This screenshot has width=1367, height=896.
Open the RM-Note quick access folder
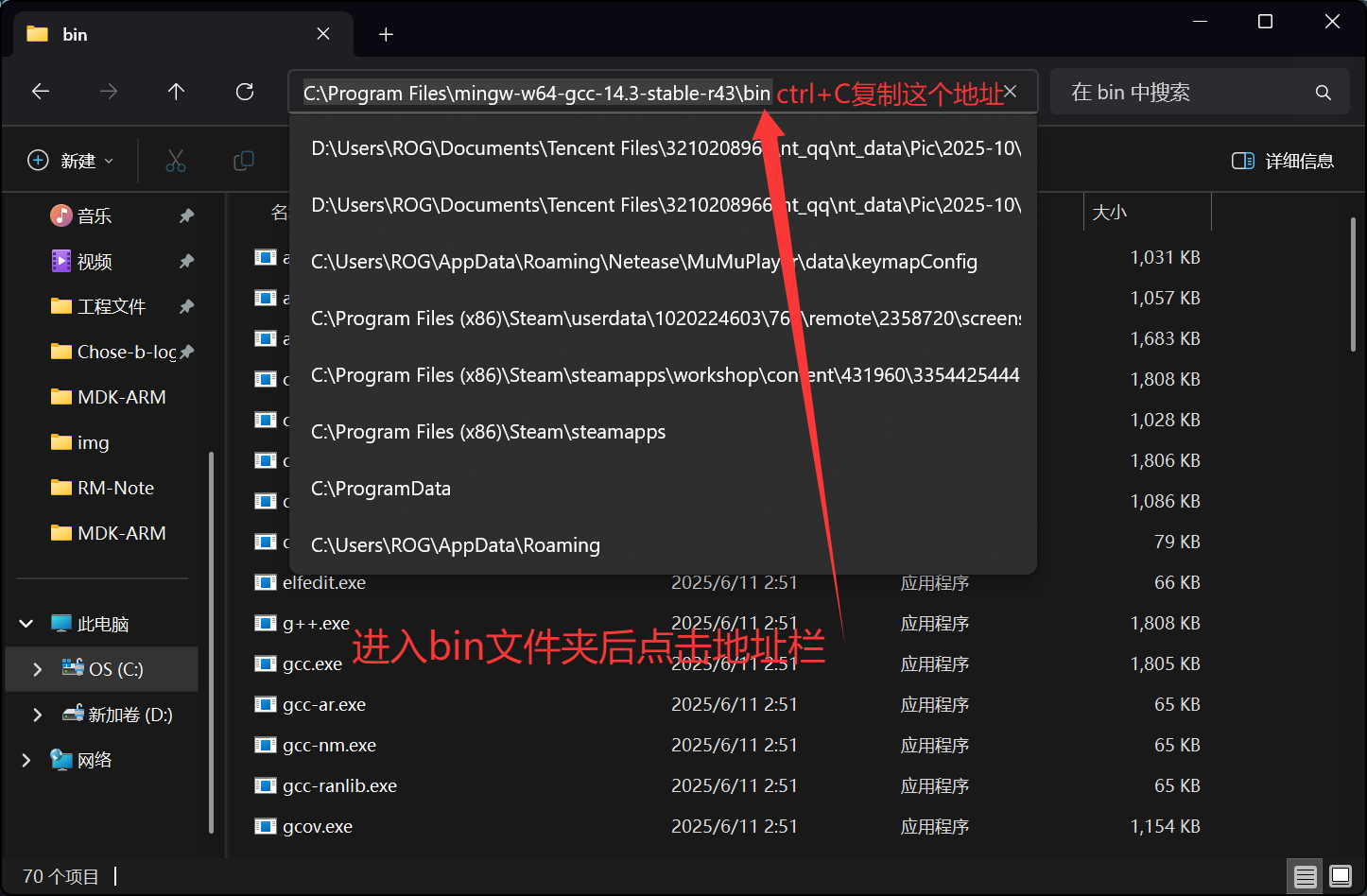115,488
